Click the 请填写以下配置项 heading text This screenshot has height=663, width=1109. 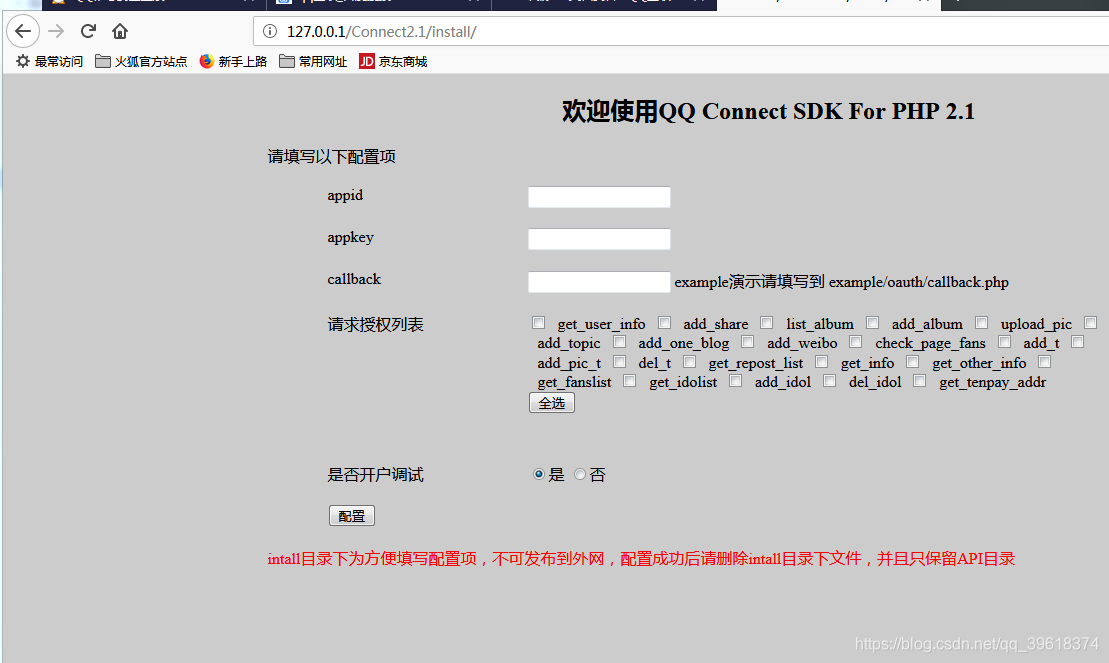tap(332, 156)
